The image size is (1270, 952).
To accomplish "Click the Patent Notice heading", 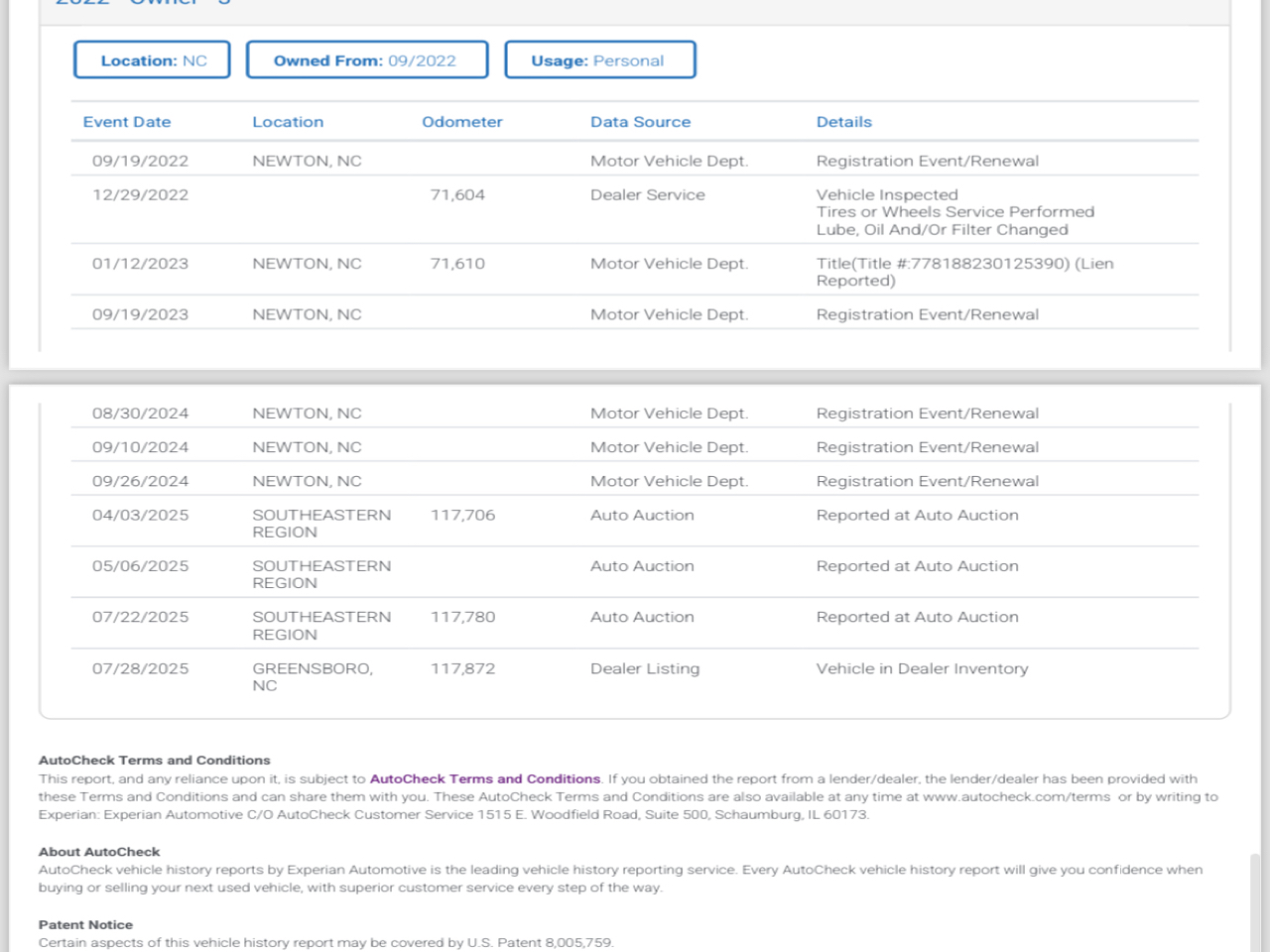I will coord(85,925).
